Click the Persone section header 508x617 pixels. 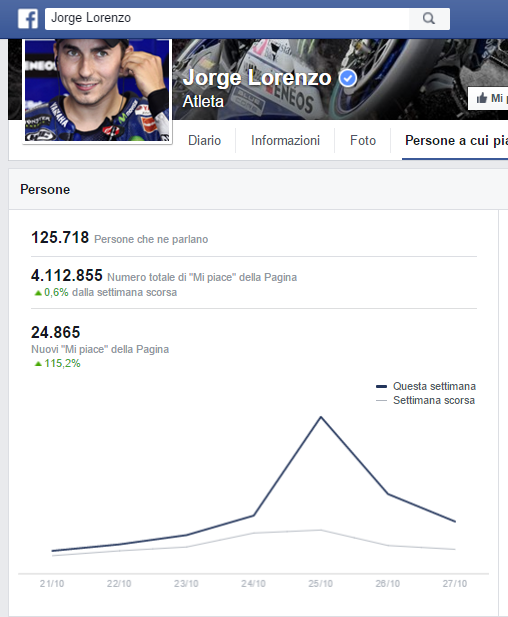pos(45,189)
